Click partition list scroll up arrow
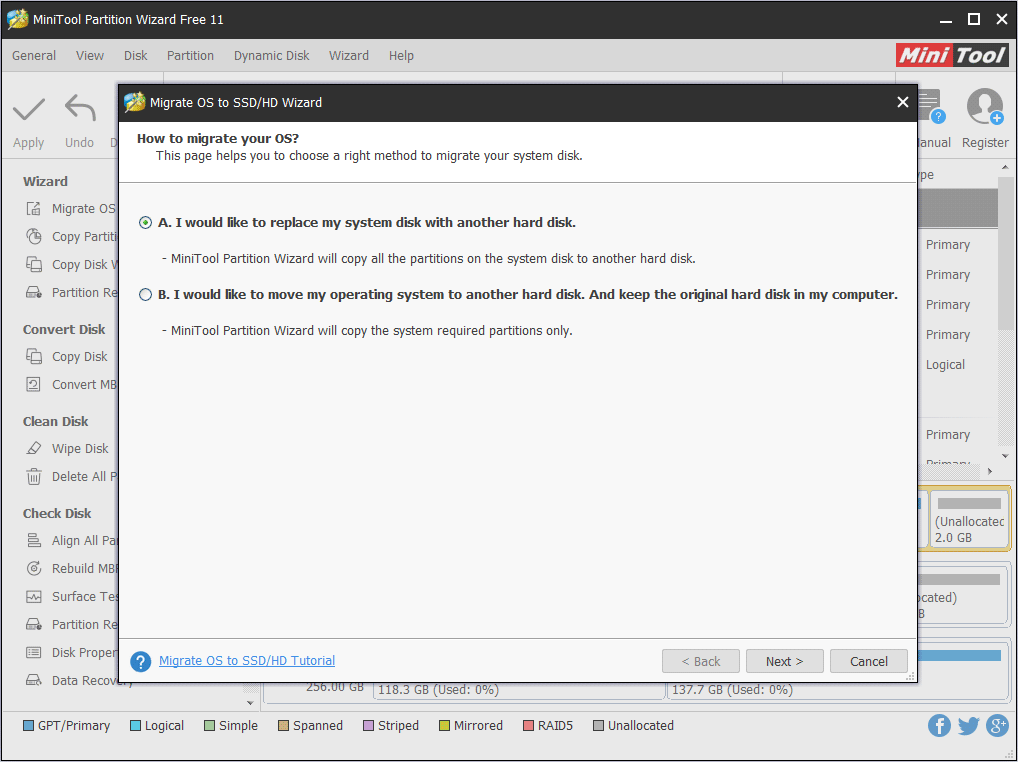 tap(1005, 167)
